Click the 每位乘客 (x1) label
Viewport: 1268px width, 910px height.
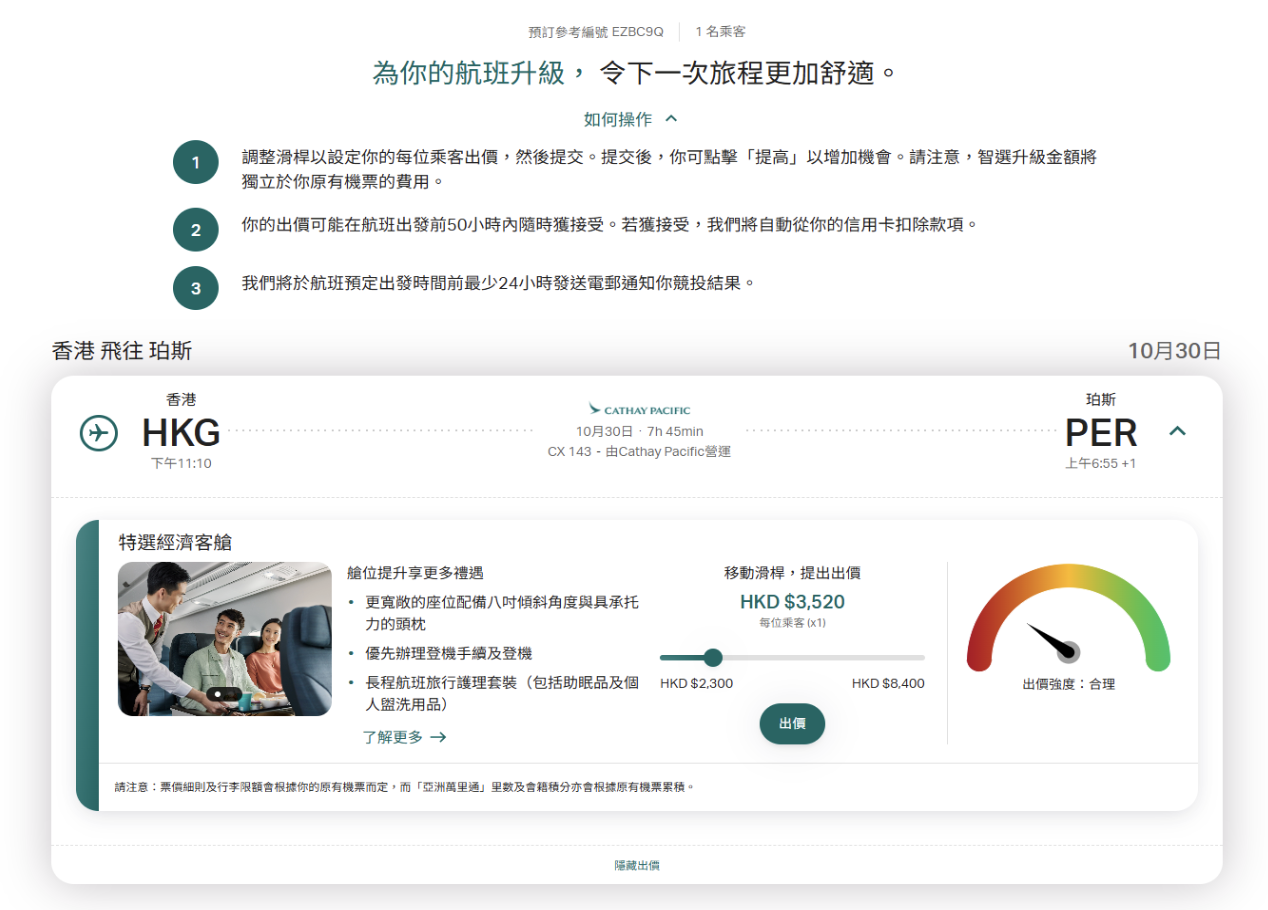792,623
